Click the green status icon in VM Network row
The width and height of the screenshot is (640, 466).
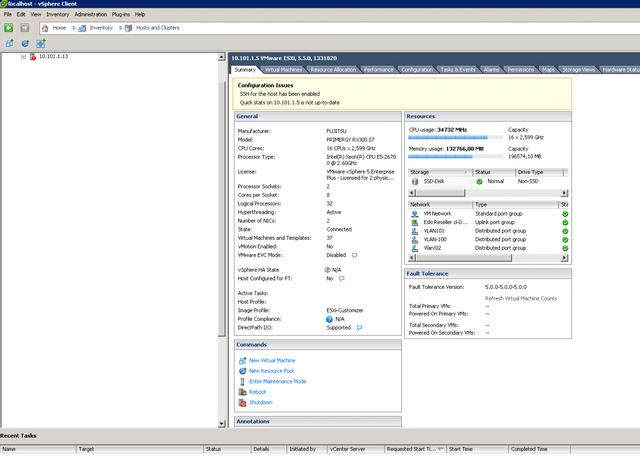tap(565, 214)
